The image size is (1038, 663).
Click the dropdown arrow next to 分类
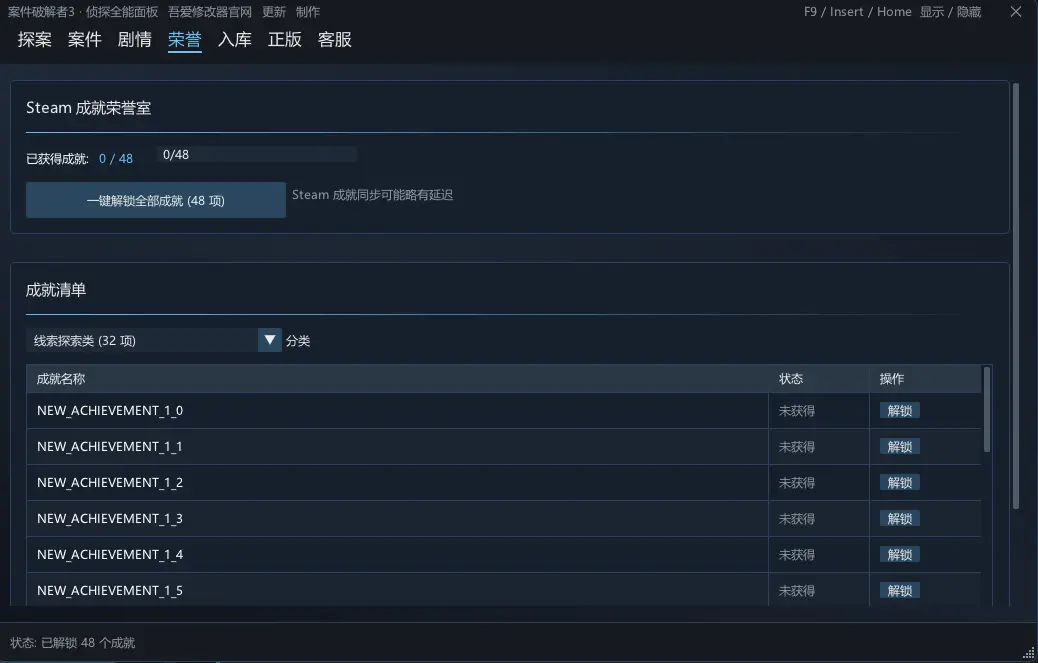pyautogui.click(x=269, y=340)
